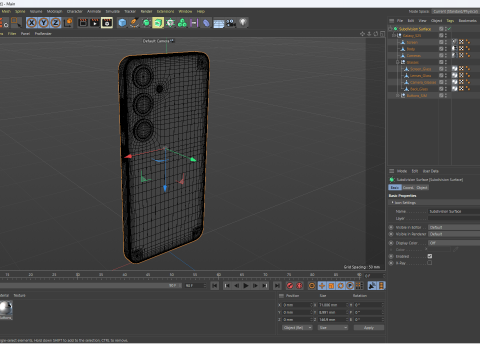Toggle Scale keyframing icon
This screenshot has height=360, width=480.
tap(331, 286)
